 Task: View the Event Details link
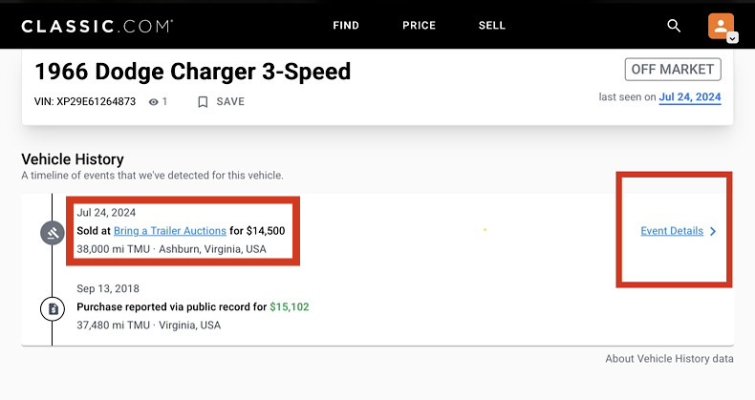coord(672,231)
